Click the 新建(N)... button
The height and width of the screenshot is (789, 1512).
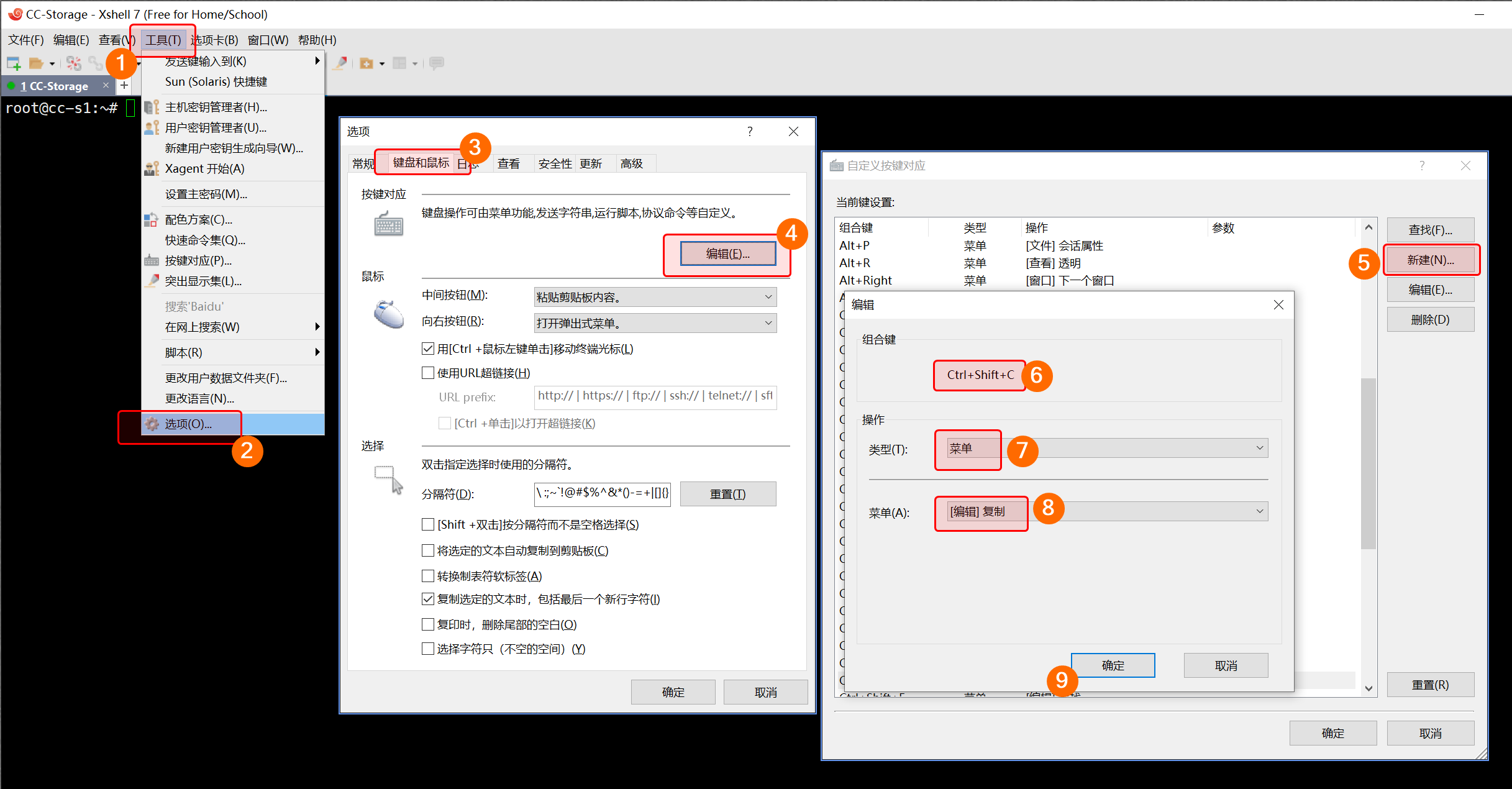1430,260
